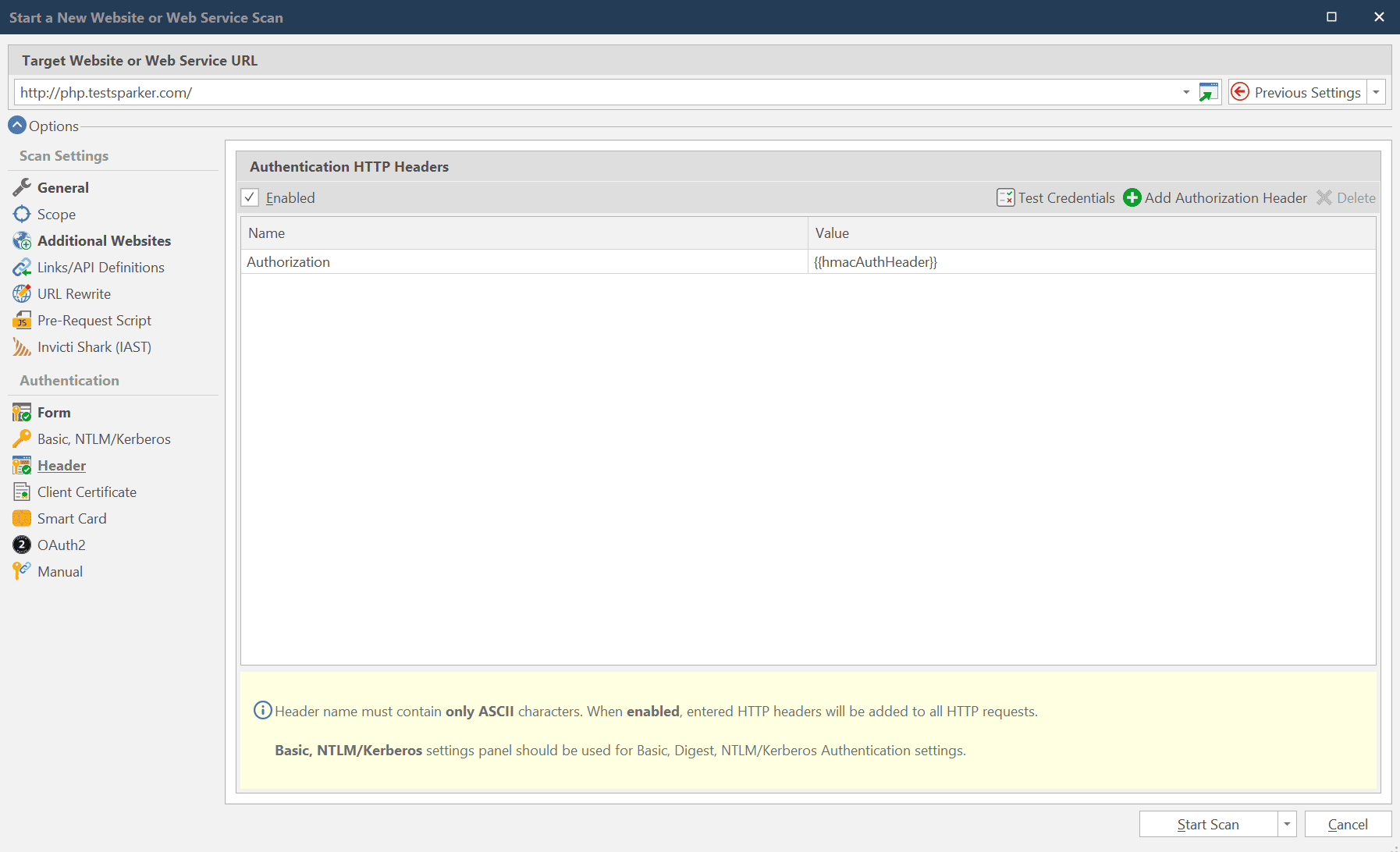
Task: Open the Smart Card authentication panel
Action: coord(72,518)
